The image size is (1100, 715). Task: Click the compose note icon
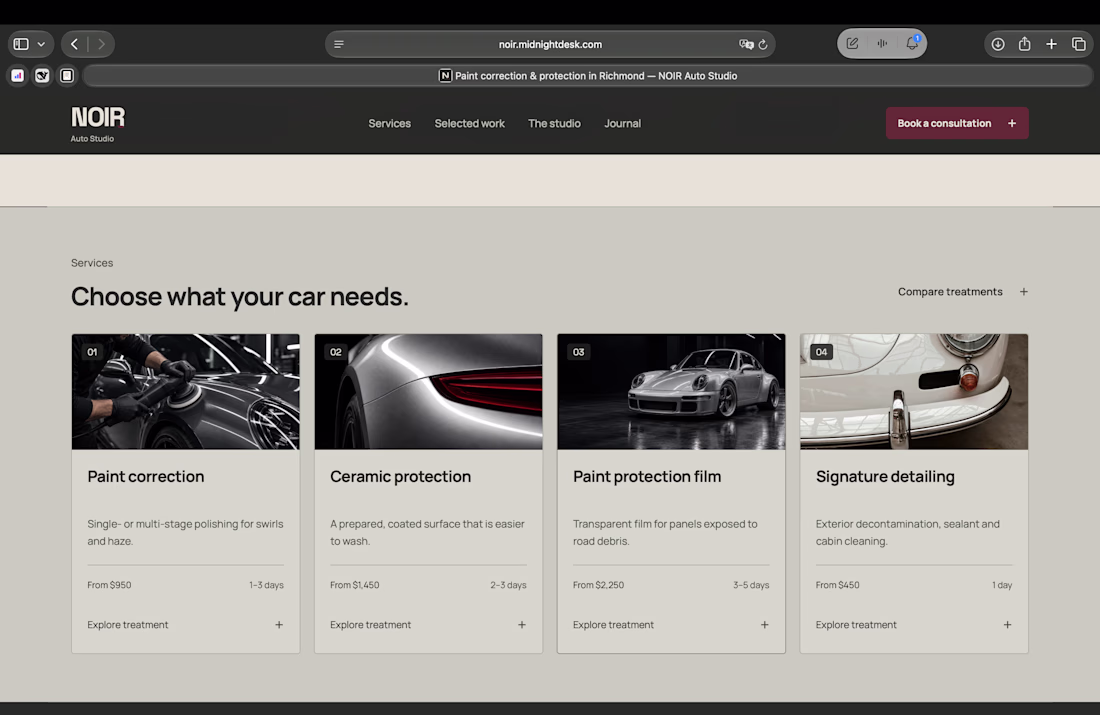click(x=852, y=44)
